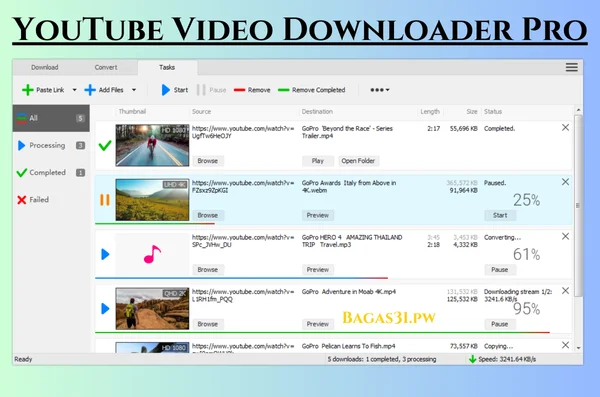This screenshot has height=397, width=600.
Task: Switch to the Tasks tab
Action: (x=167, y=67)
